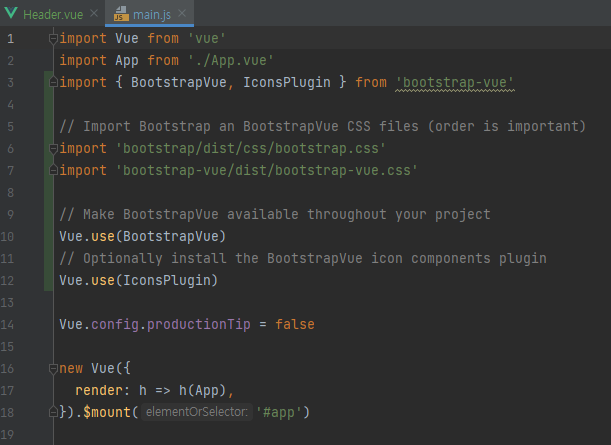The width and height of the screenshot is (611, 445).
Task: Click 'bootstrap/dist/css/bootstrap.css' import path
Action: click(x=251, y=148)
